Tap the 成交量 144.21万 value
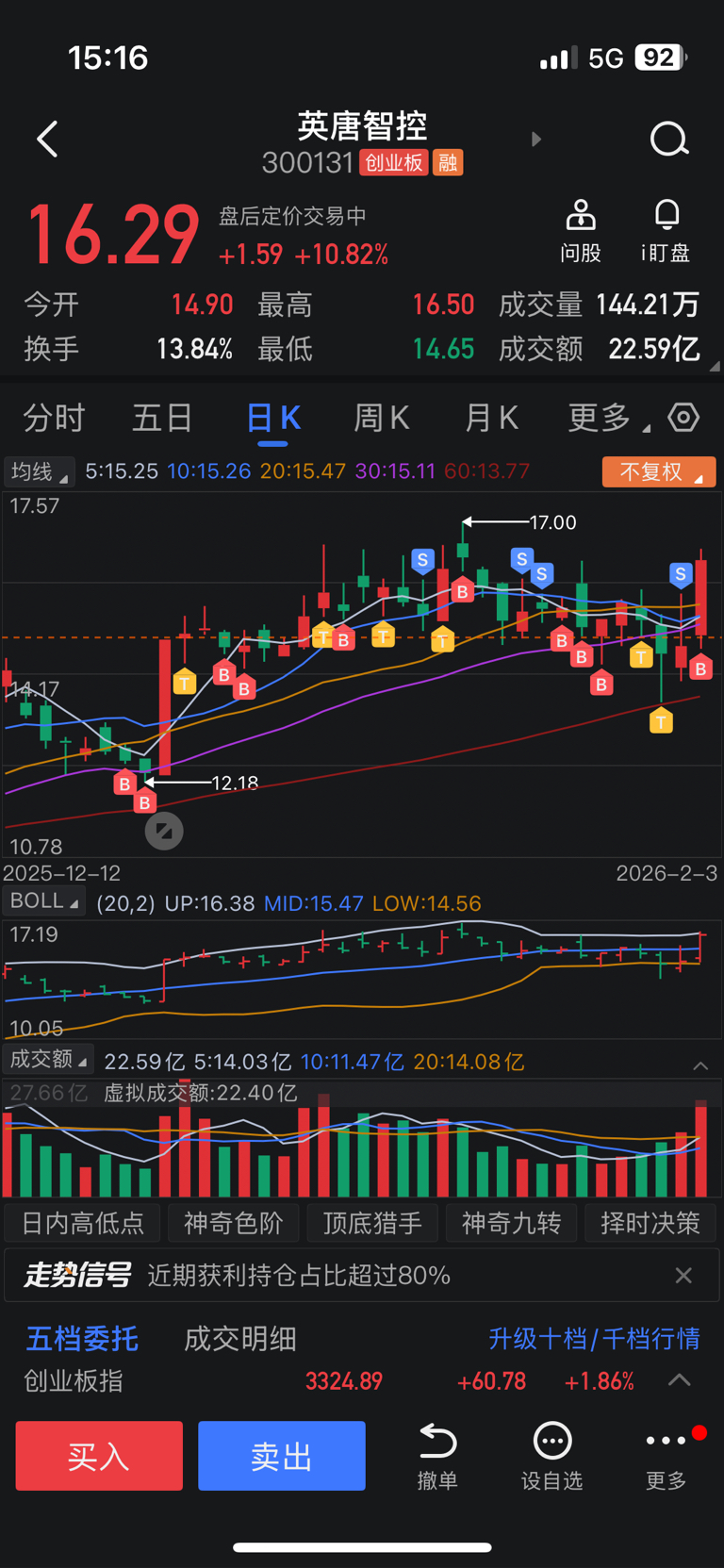 (x=648, y=305)
